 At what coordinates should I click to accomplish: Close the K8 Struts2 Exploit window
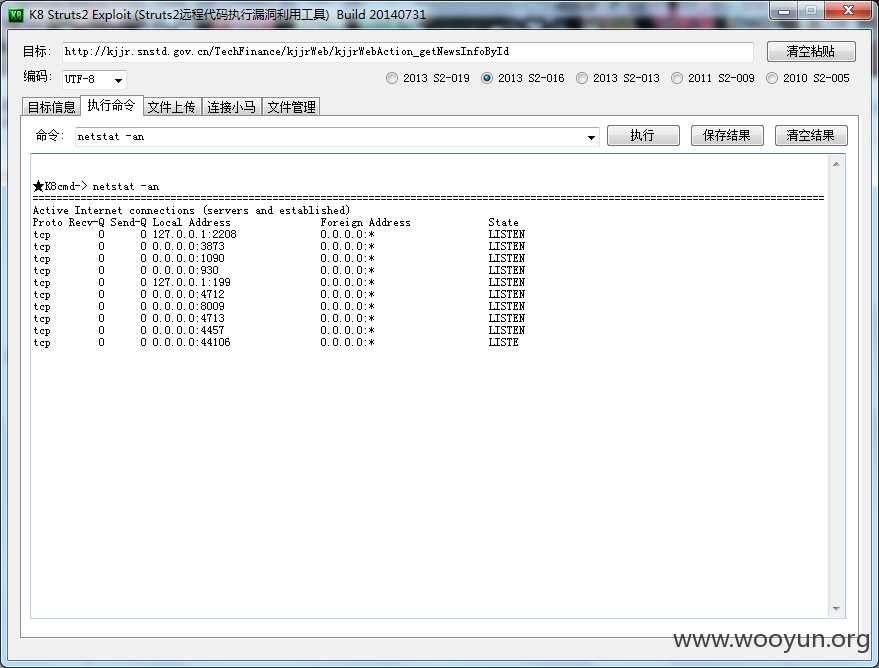[848, 10]
